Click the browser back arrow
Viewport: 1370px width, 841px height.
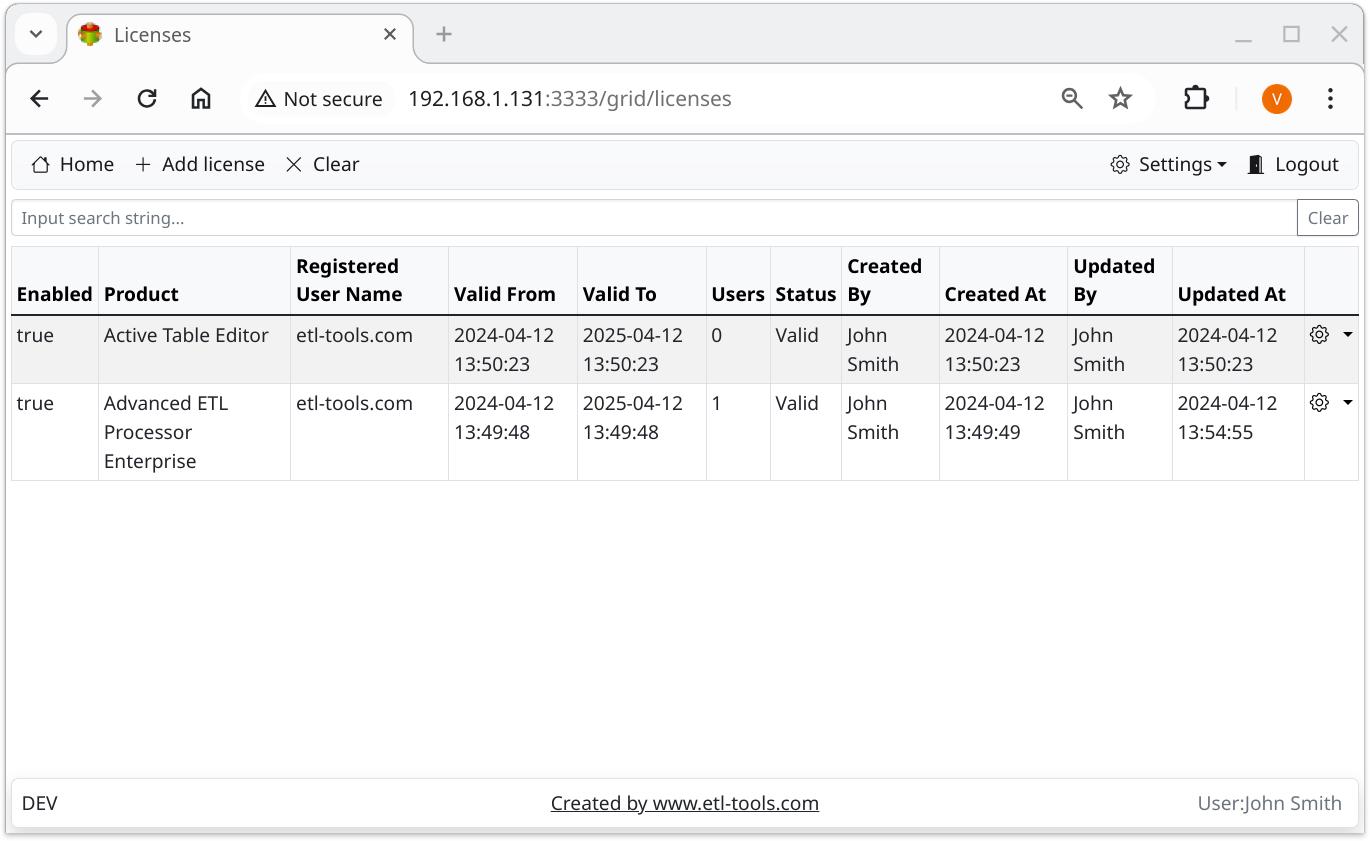(39, 98)
